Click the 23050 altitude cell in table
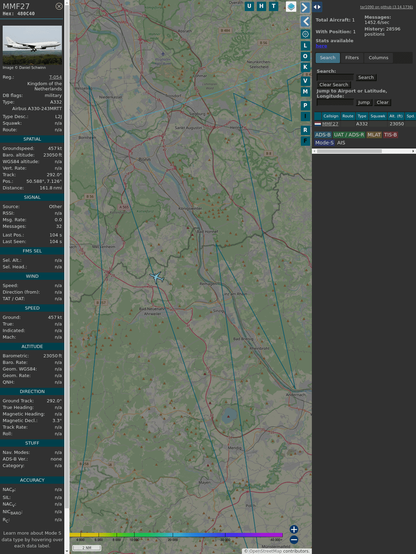Screen dimensions: 416x554 pos(397,124)
